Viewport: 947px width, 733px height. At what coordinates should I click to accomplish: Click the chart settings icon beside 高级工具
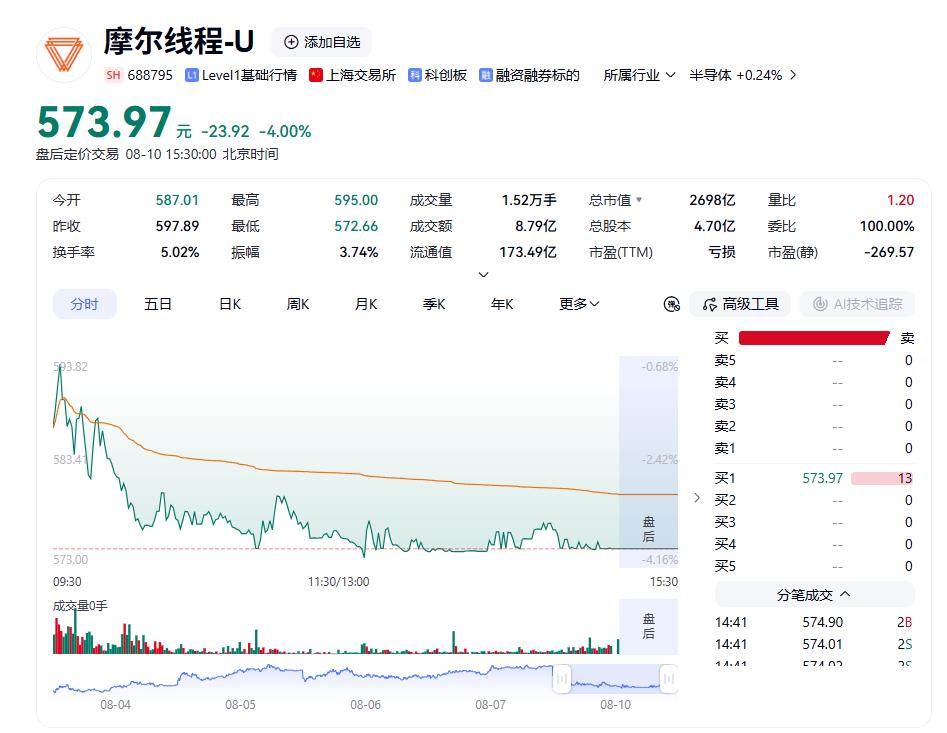point(672,304)
